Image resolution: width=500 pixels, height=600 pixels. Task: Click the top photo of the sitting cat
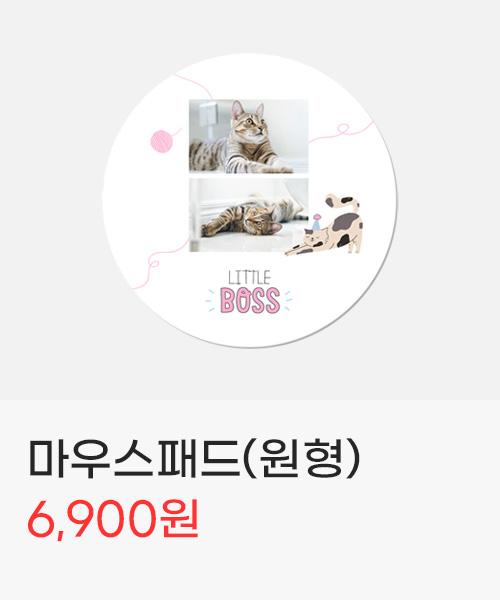pos(249,136)
